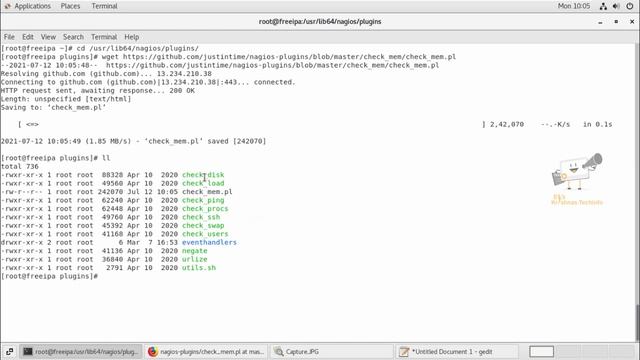
Task: Switch to Untitled Document 1 gedit taskbar item
Action: 457,351
